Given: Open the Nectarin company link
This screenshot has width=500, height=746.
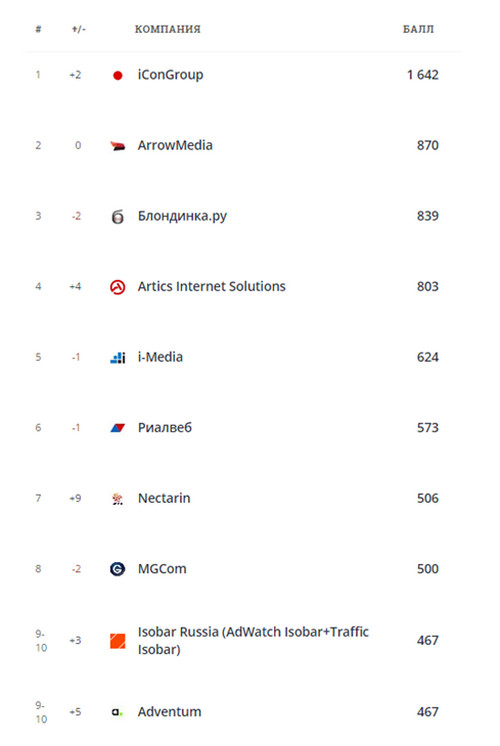Looking at the screenshot, I should [164, 498].
